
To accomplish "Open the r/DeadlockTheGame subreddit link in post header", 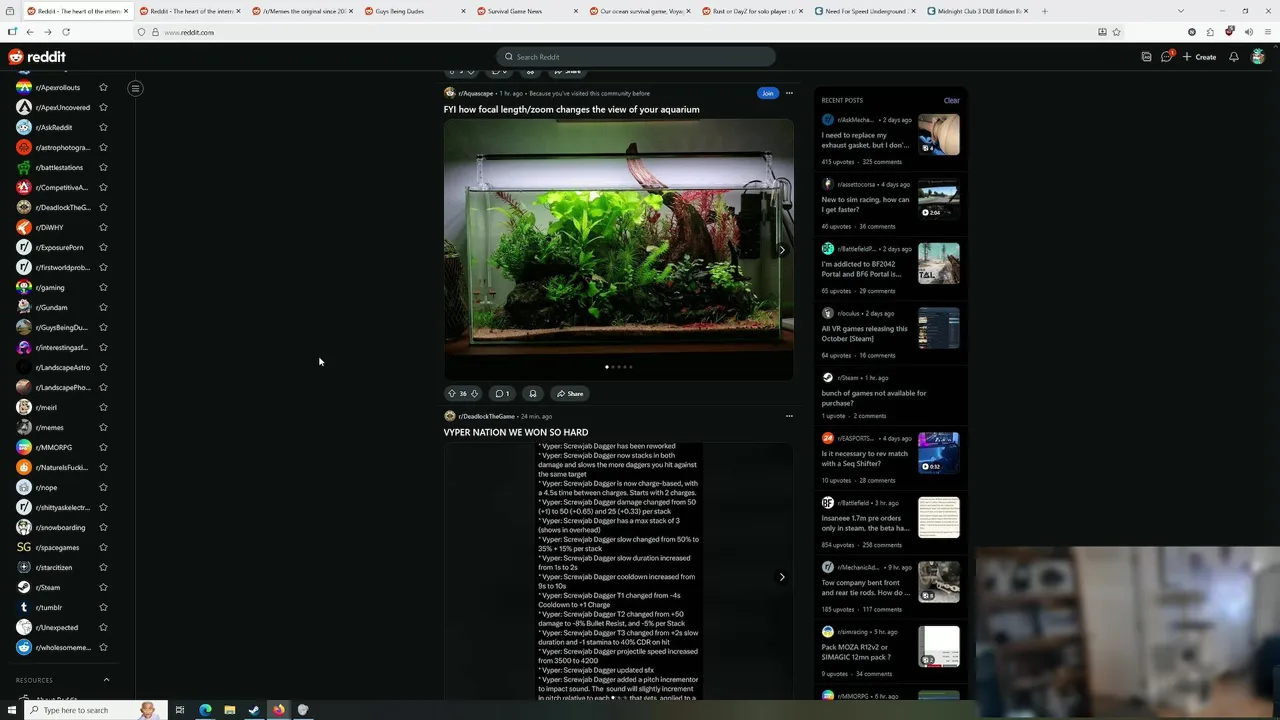I will [487, 416].
